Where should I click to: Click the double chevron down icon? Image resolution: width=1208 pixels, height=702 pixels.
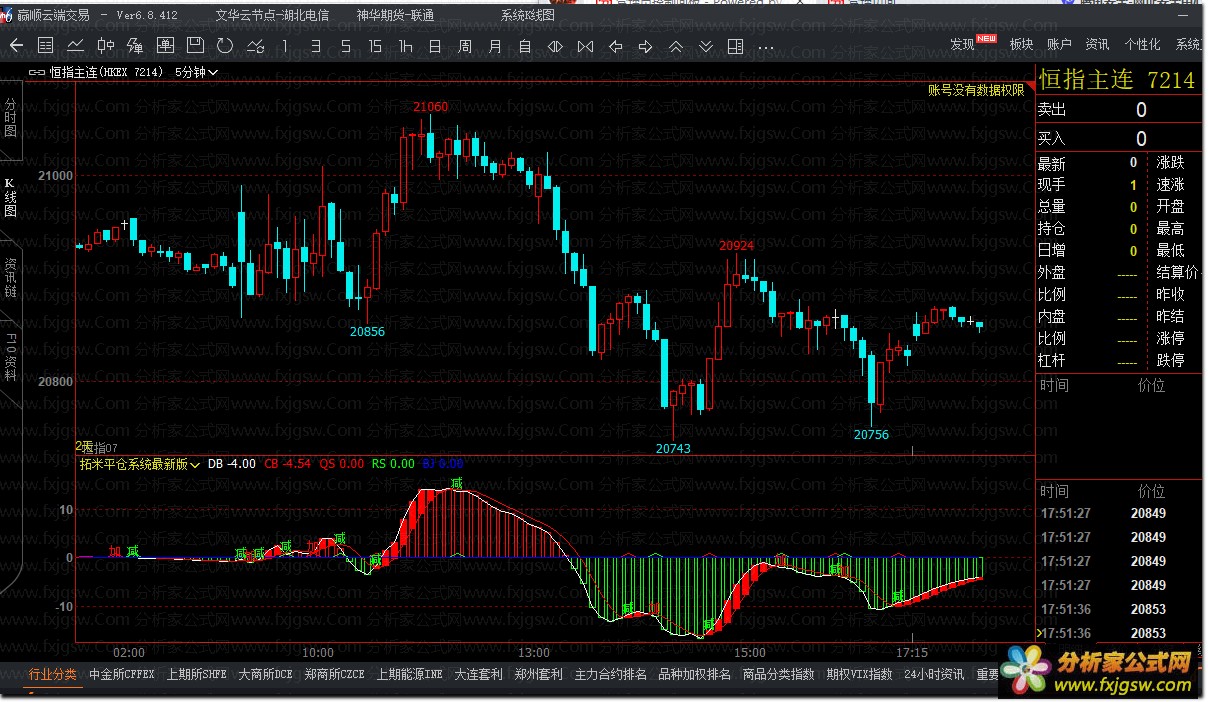pos(706,46)
